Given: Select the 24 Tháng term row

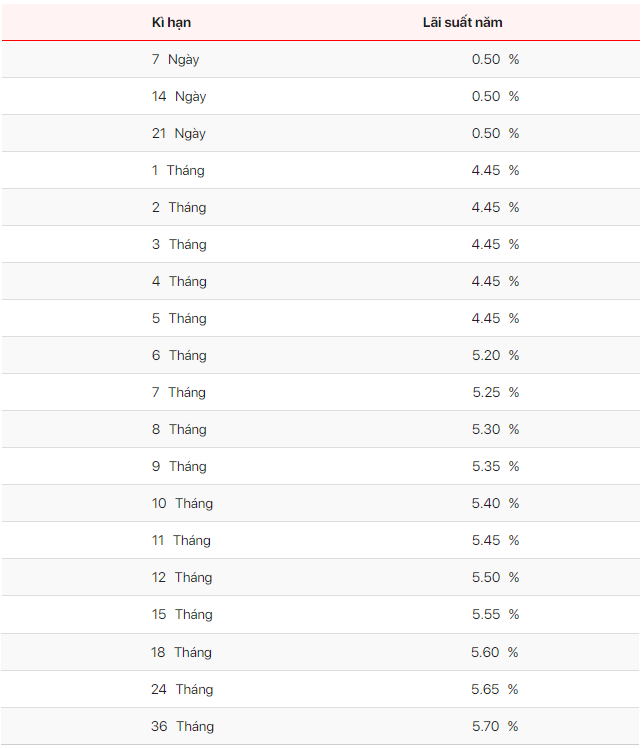Looking at the screenshot, I should [x=320, y=689].
